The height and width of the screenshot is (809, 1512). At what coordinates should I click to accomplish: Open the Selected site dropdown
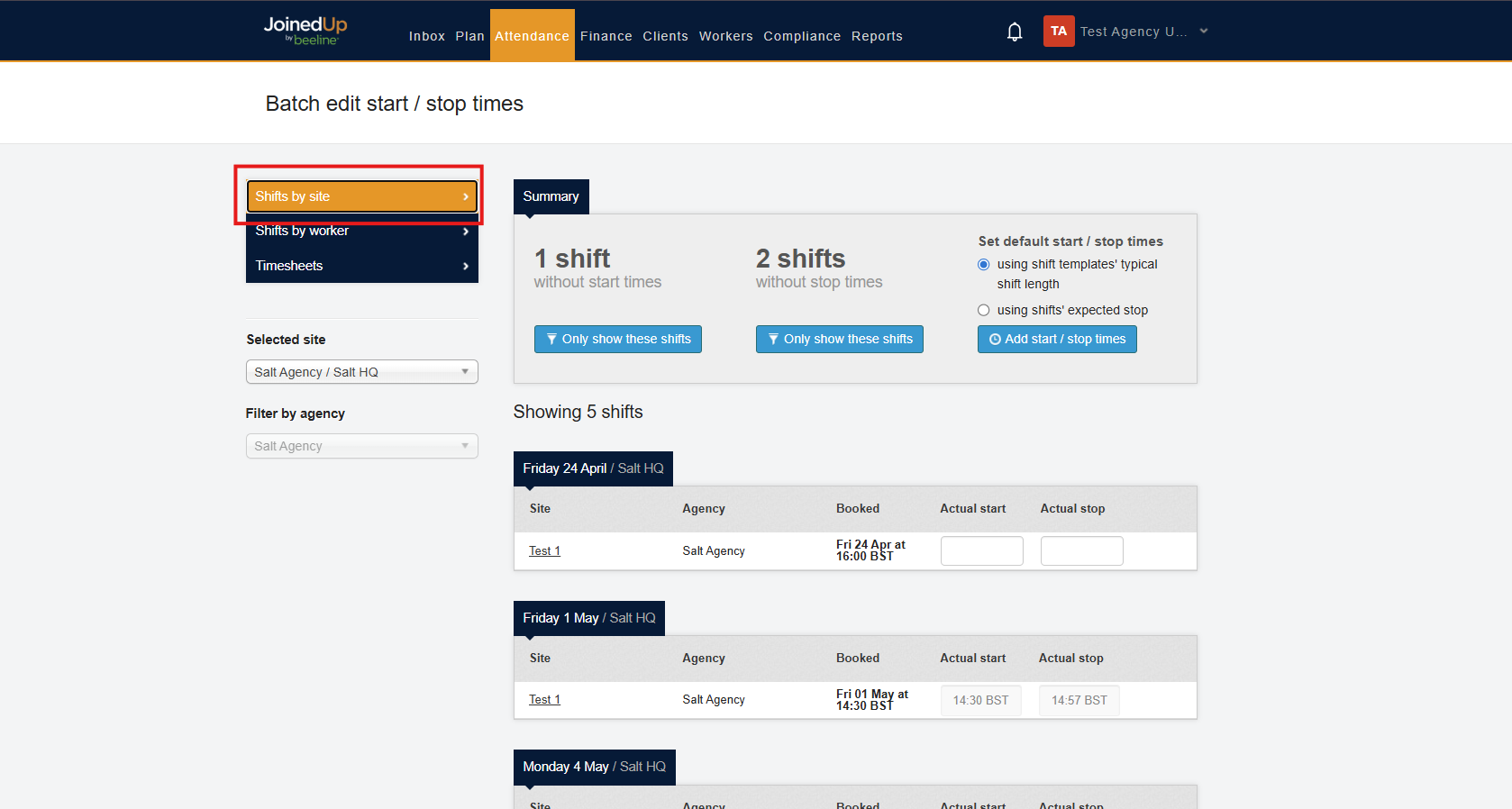coord(362,372)
